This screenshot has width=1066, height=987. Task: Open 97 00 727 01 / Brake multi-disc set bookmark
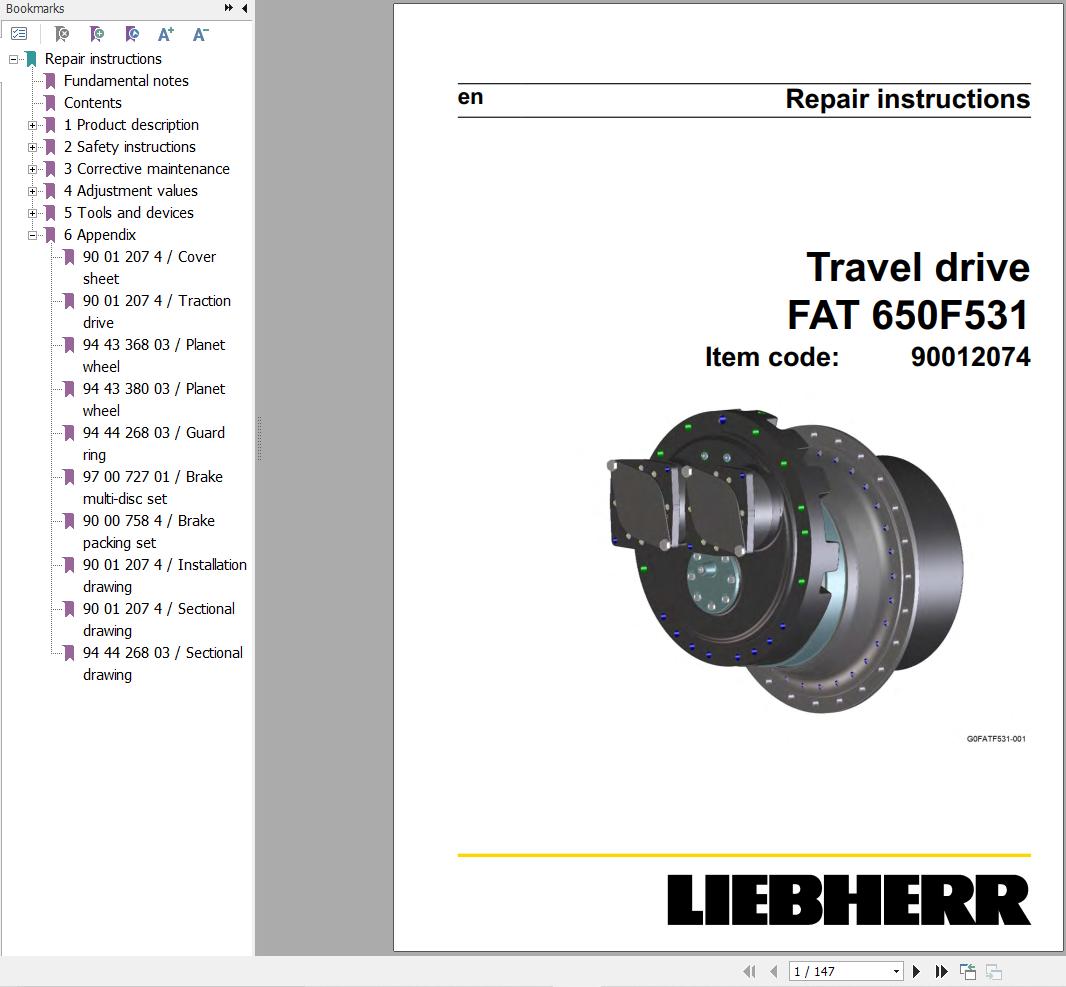[x=152, y=487]
